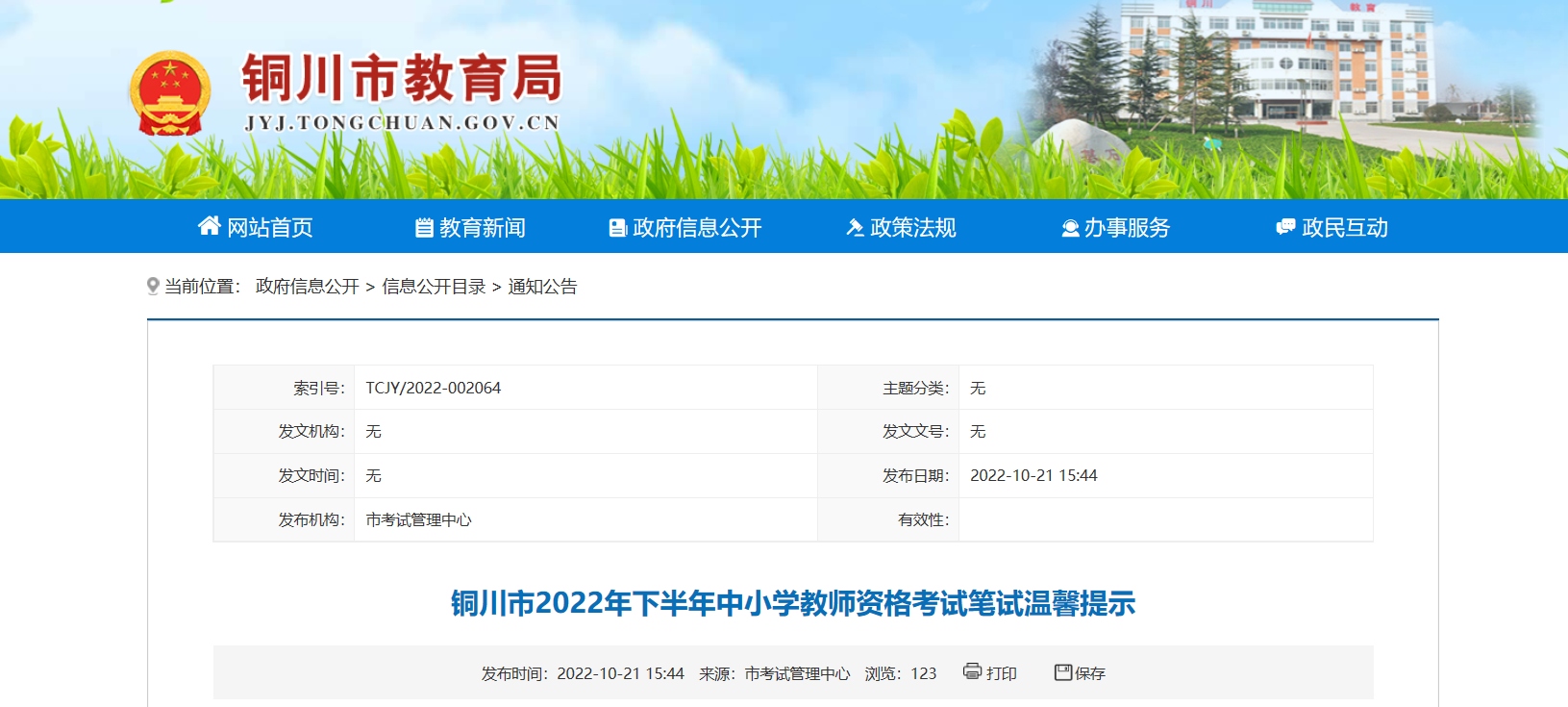Open the 教育新闻 menu item
The image size is (1568, 707).
click(x=483, y=228)
